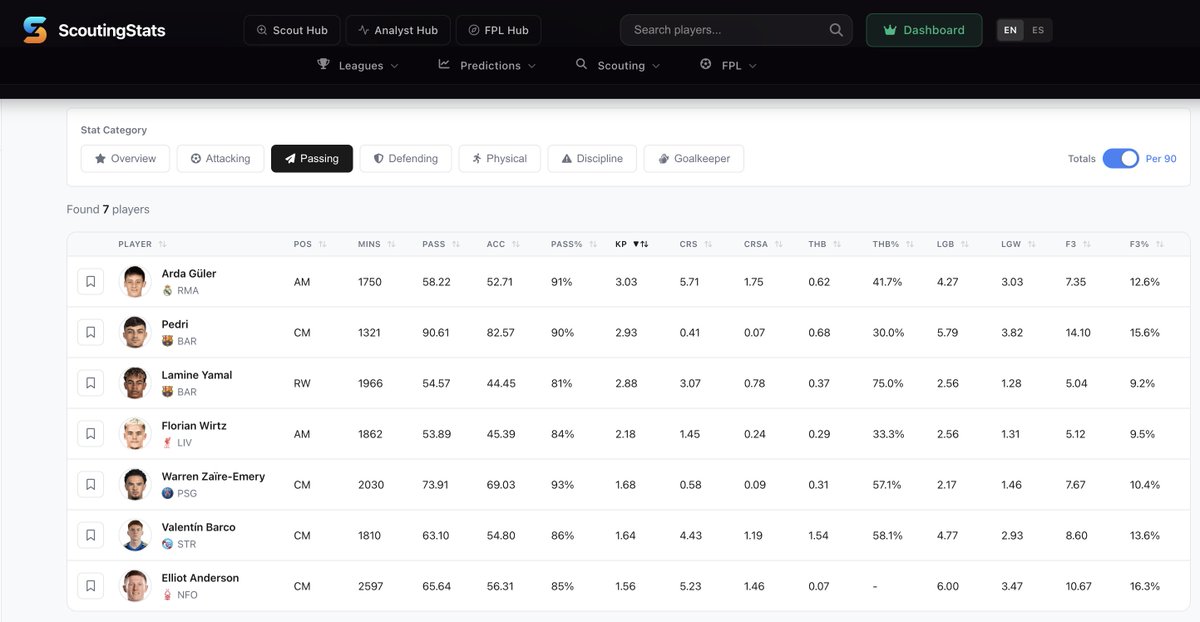1200x622 pixels.
Task: Sort by THB% column arrows icon
Action: 910,244
